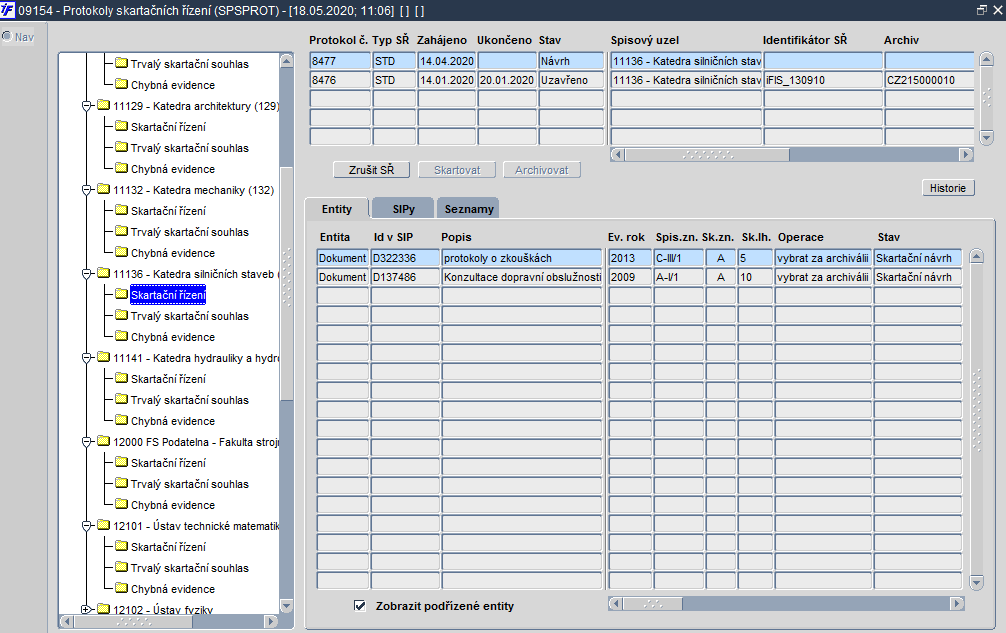Click folder icon of Chybná evidence under 11129
Screen dimensions: 1006x633
(121, 169)
